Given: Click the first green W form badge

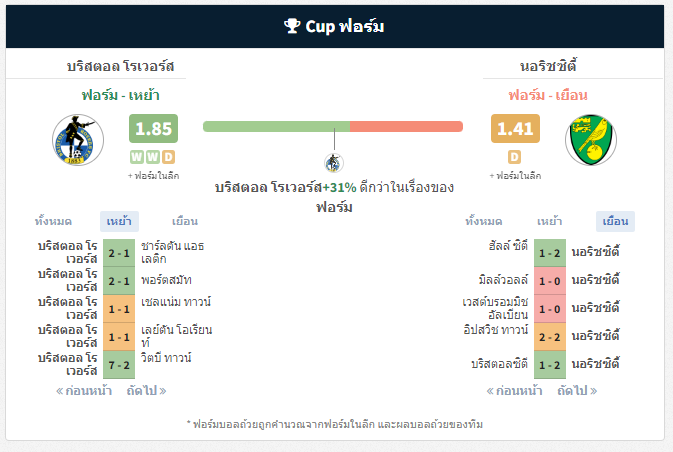Looking at the screenshot, I should click(x=137, y=157).
